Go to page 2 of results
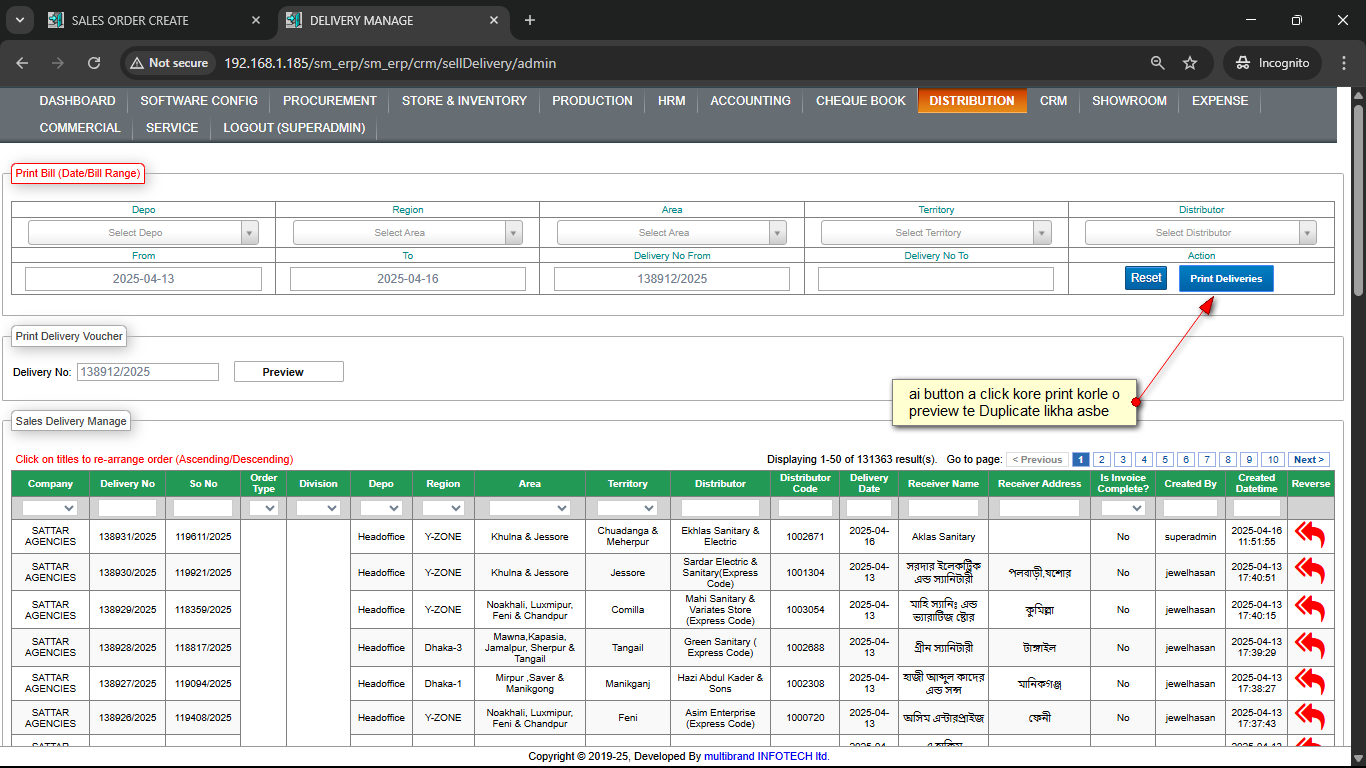This screenshot has height=768, width=1366. [x=1101, y=460]
